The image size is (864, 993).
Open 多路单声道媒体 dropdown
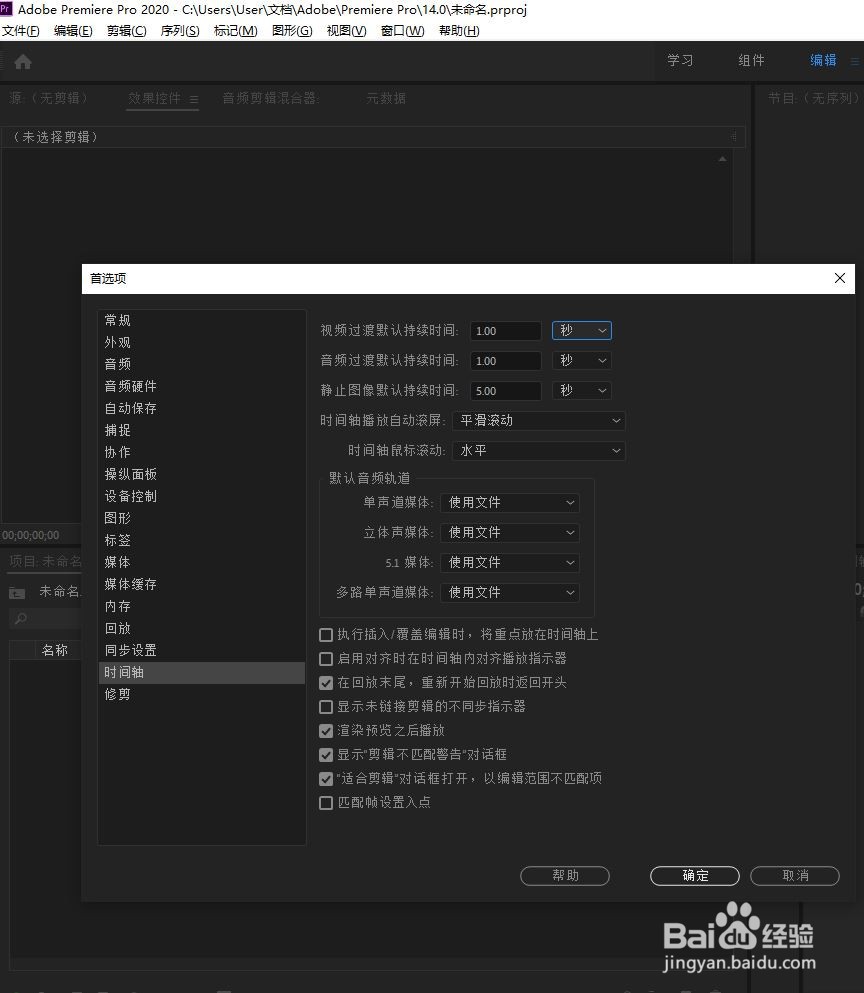tap(509, 593)
